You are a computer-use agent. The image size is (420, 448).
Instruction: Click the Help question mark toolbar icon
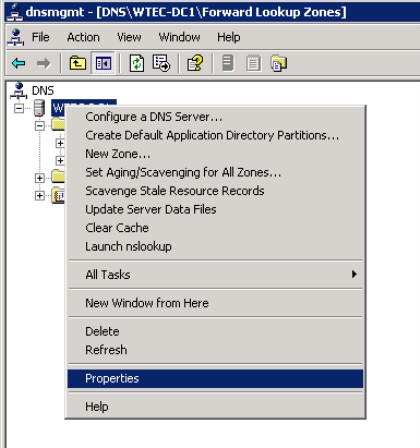pos(195,63)
